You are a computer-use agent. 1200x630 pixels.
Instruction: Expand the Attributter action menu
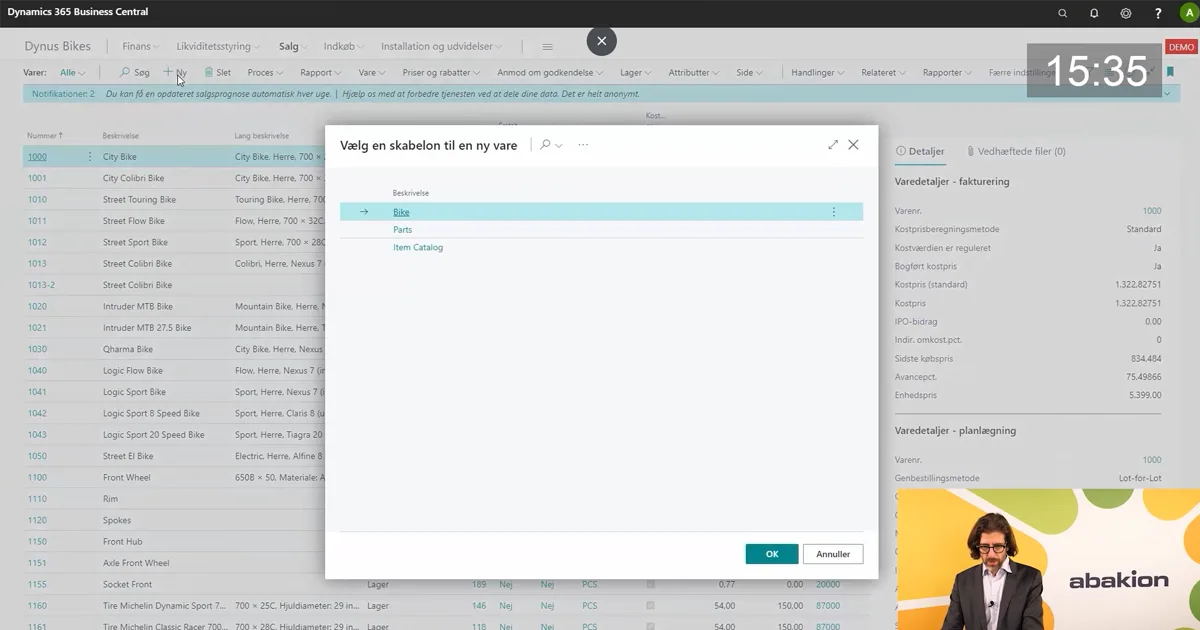coord(695,72)
